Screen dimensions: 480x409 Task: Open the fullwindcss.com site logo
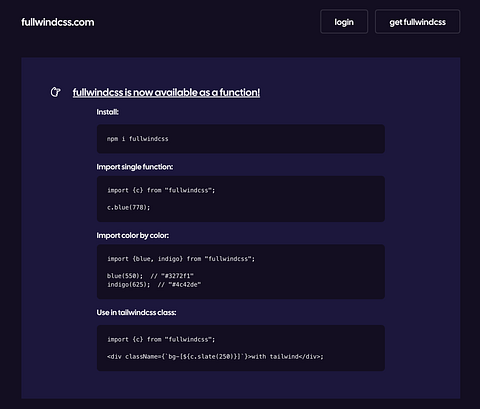pyautogui.click(x=58, y=22)
